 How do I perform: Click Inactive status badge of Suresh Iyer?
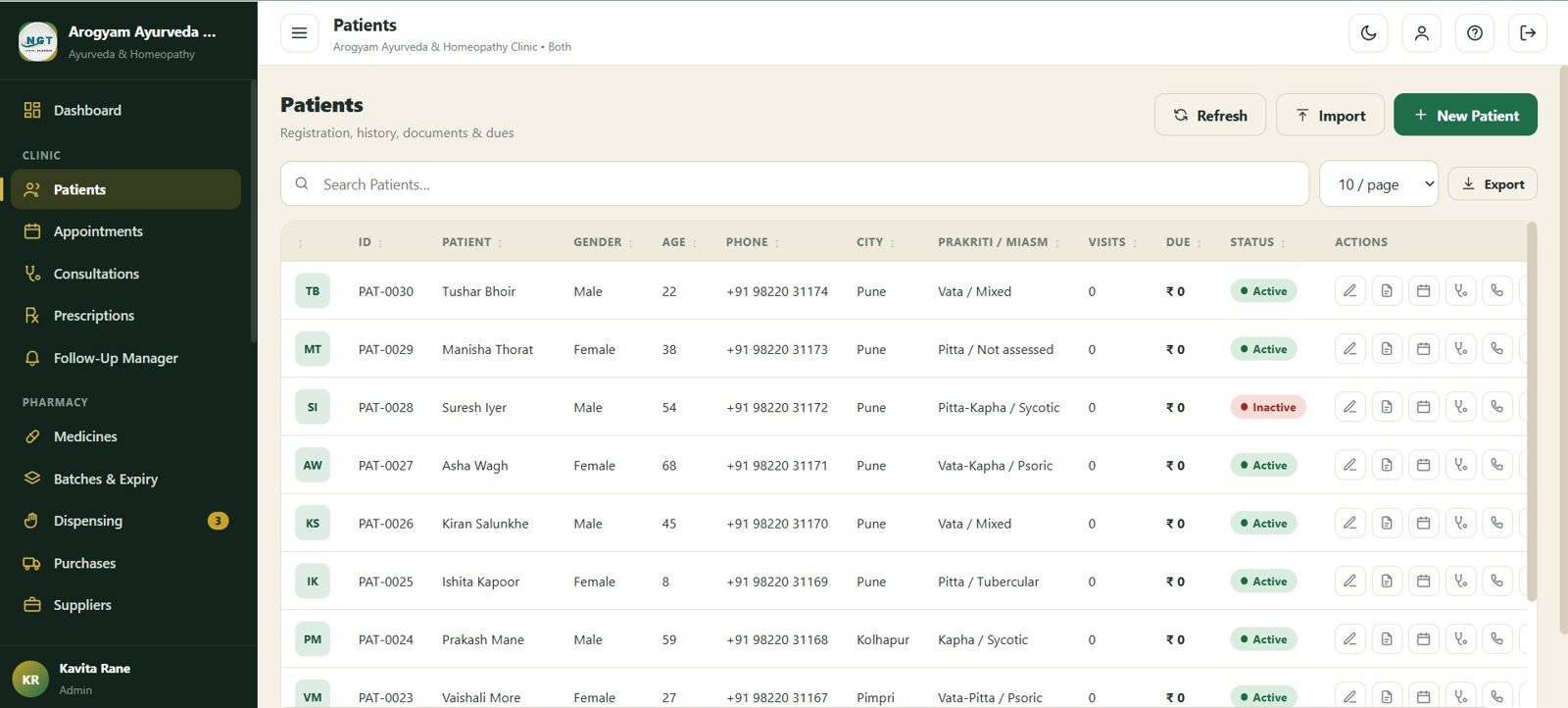[1268, 407]
